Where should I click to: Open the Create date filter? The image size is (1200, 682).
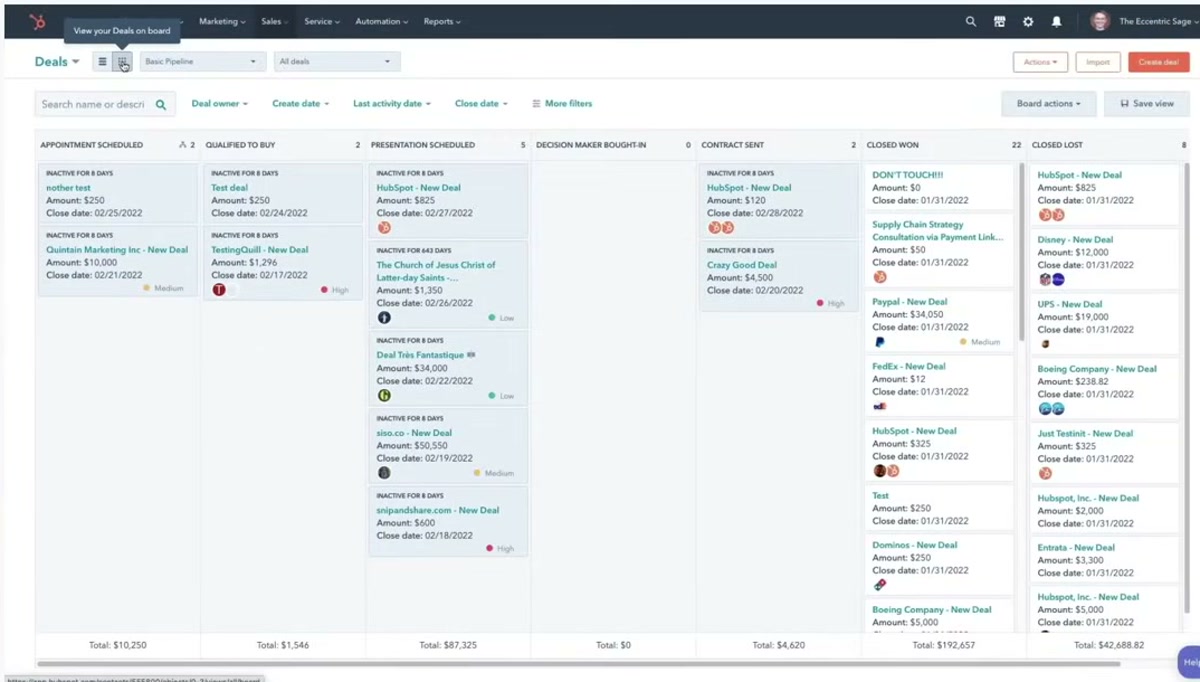click(300, 104)
